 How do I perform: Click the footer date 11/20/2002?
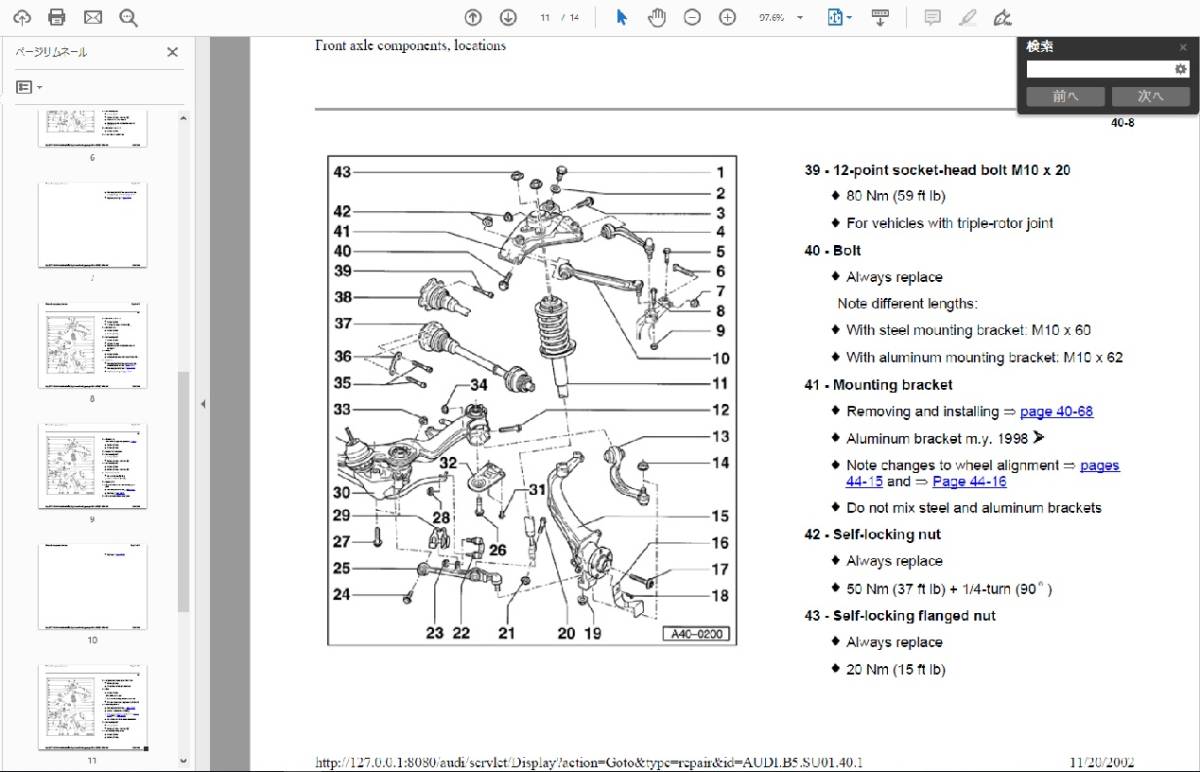coord(1100,763)
